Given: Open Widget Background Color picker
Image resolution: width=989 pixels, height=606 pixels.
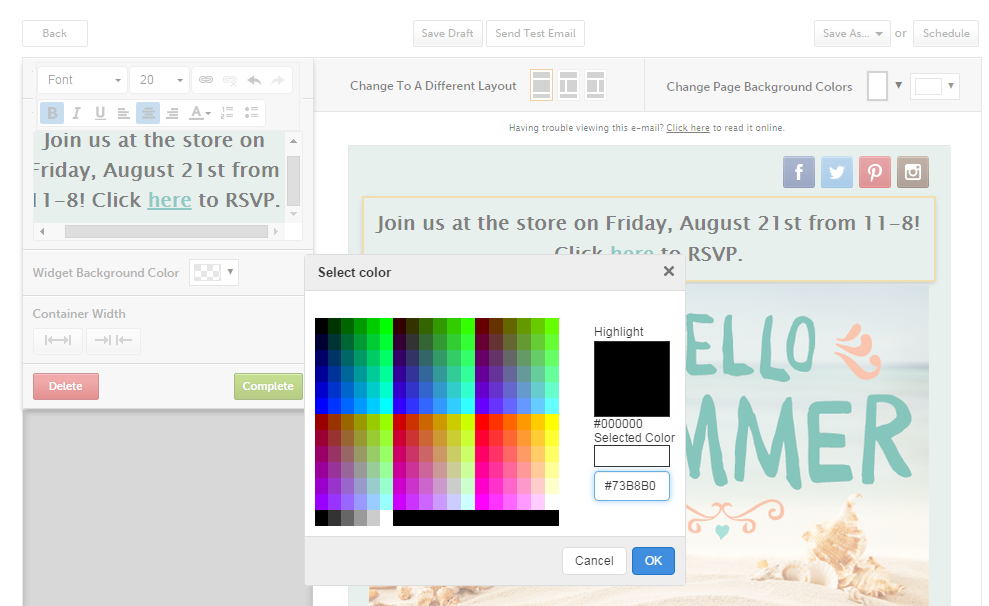Looking at the screenshot, I should tap(214, 272).
